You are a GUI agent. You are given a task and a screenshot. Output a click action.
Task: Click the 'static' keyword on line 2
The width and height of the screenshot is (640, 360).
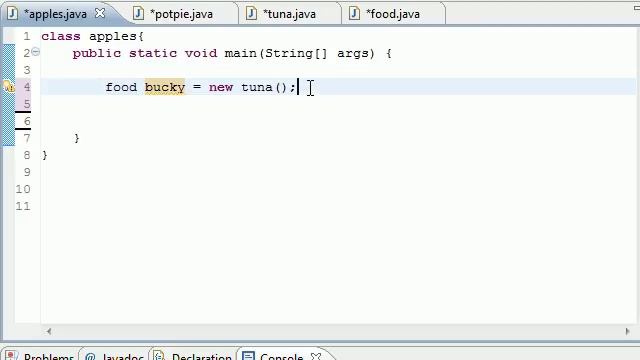pos(153,53)
